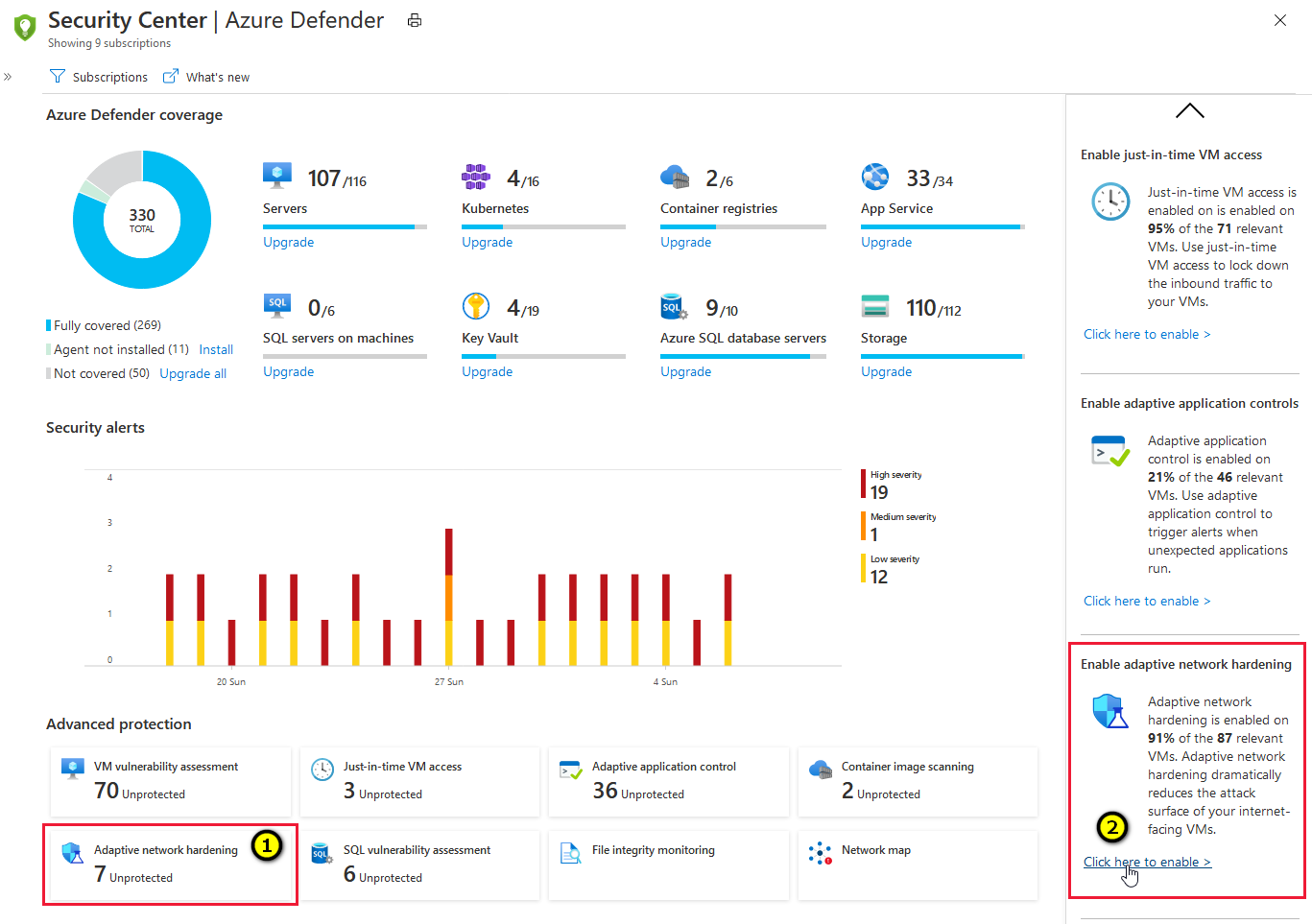Close the Security Center blade
Image resolution: width=1312 pixels, height=924 pixels.
(1280, 20)
